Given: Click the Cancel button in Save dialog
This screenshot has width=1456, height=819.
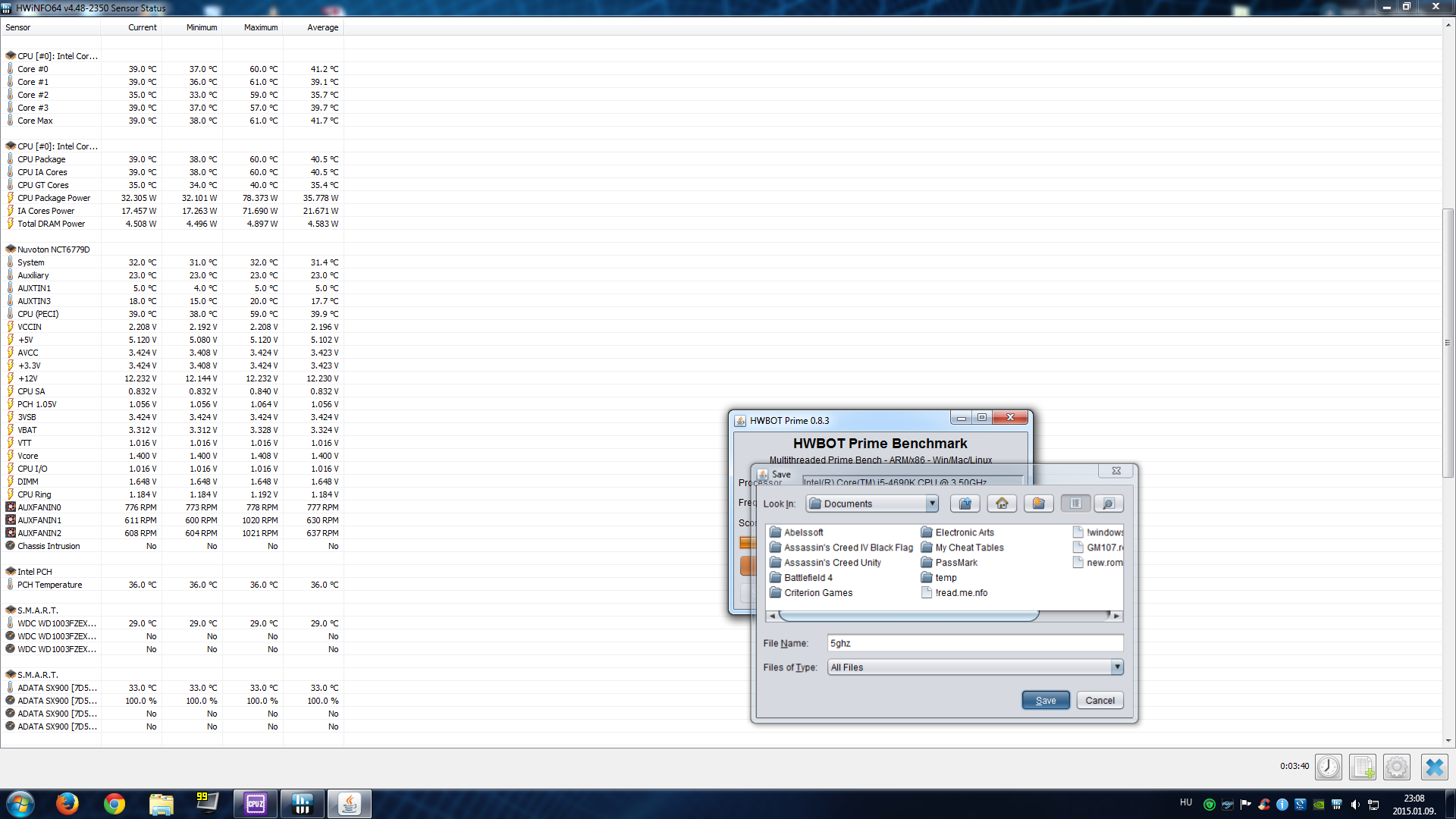Looking at the screenshot, I should coord(1100,700).
